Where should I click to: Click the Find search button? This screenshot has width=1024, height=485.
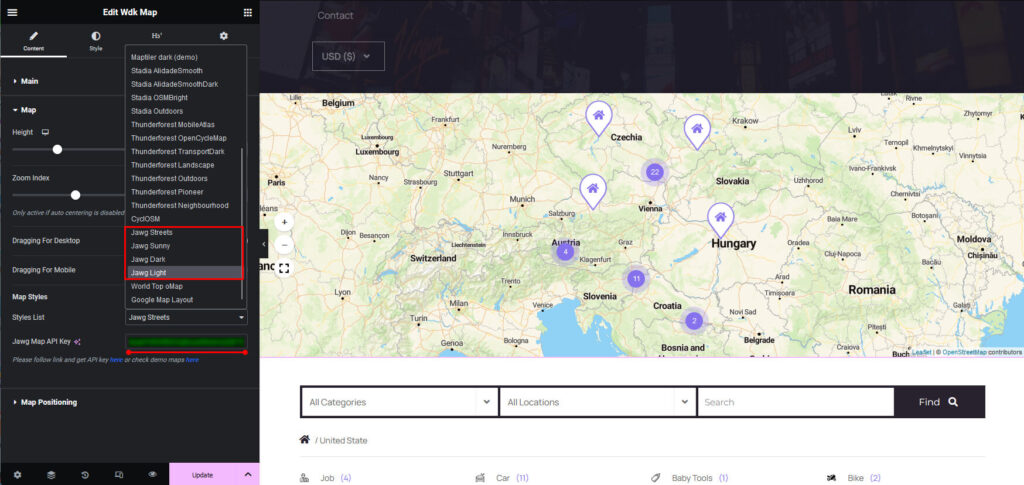939,402
